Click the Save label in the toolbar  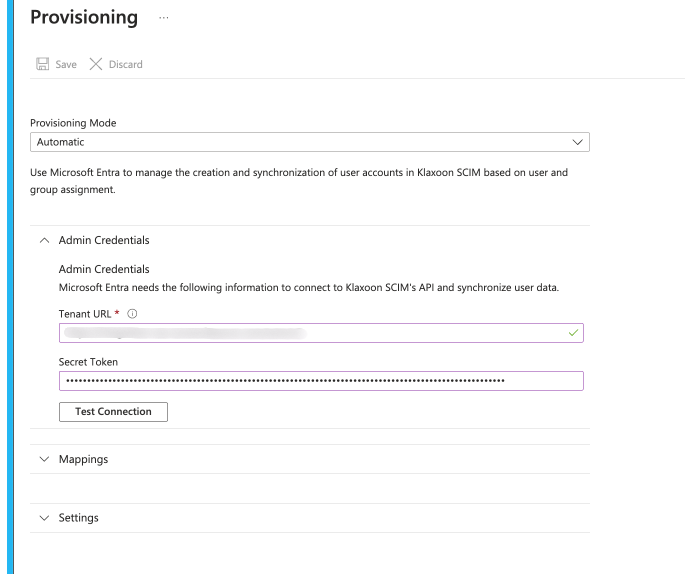coord(66,64)
